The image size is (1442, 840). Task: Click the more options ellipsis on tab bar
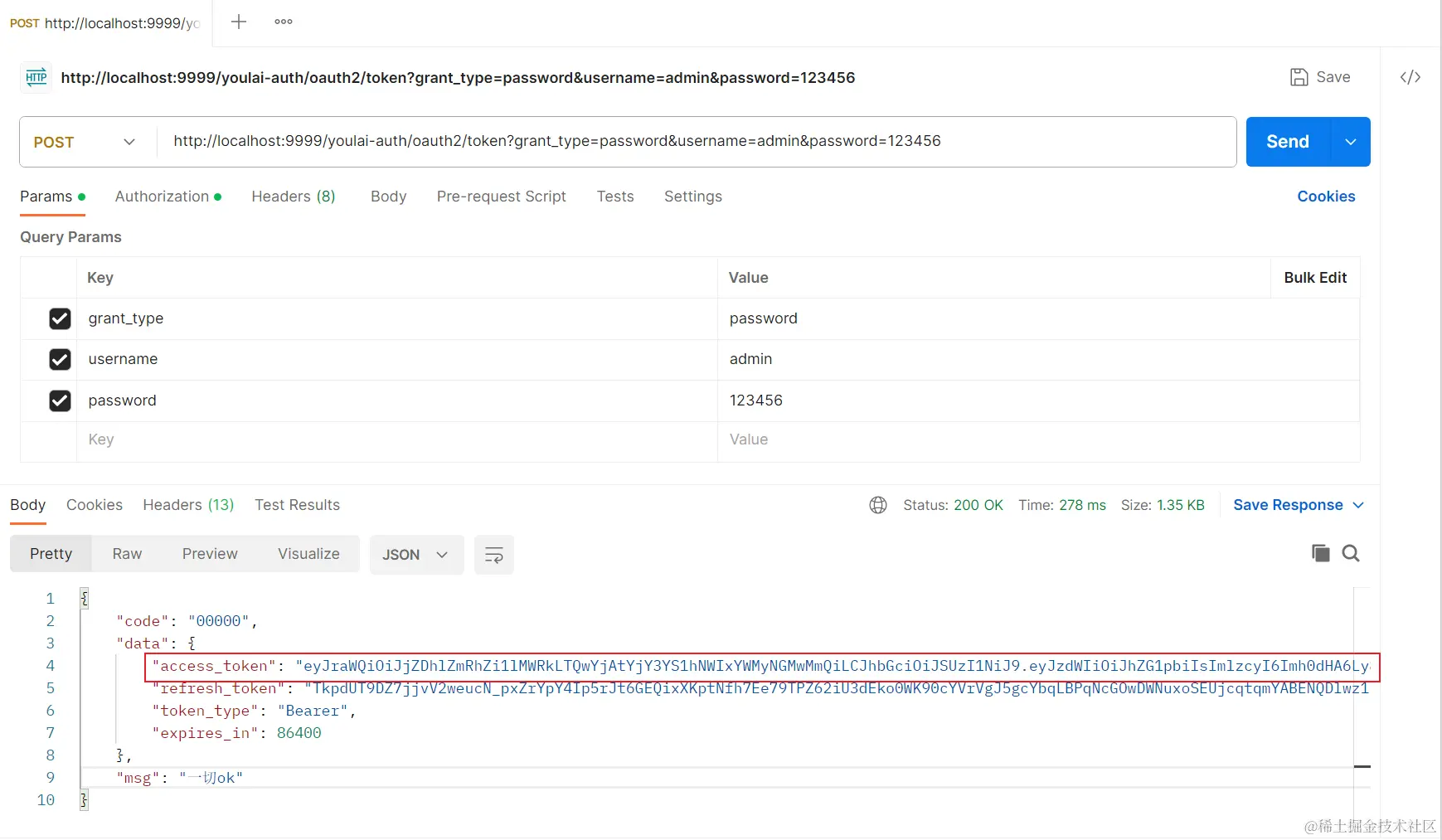283,22
